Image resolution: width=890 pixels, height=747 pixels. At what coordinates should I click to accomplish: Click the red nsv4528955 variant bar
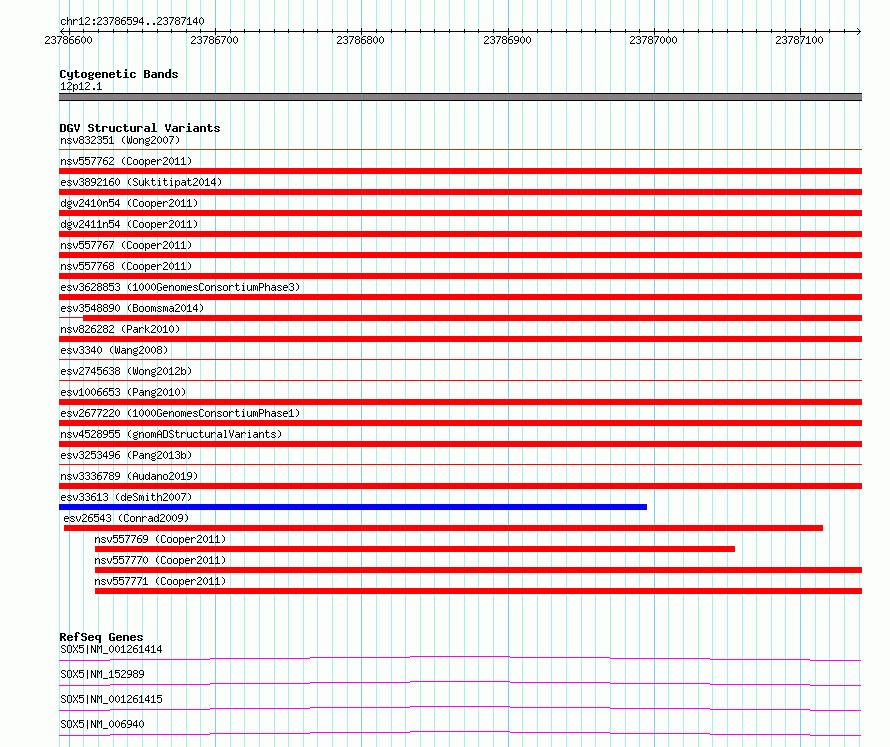point(460,444)
